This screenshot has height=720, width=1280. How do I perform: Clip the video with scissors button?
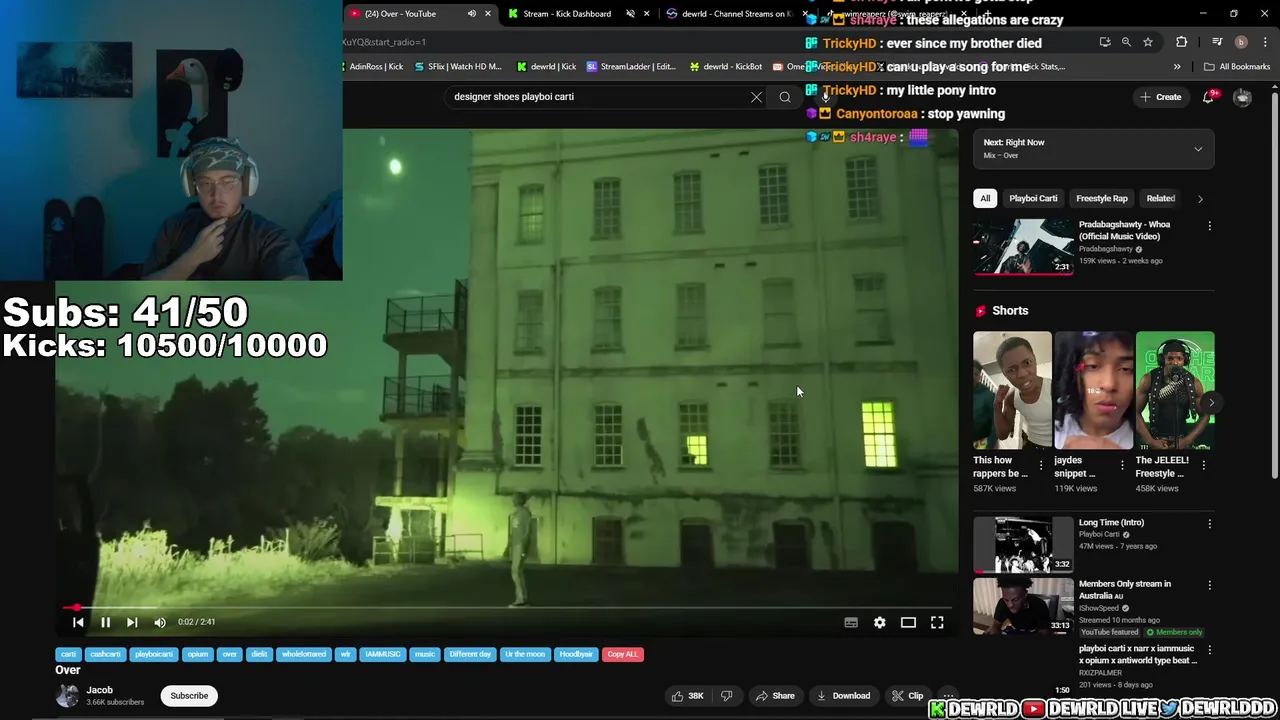908,696
